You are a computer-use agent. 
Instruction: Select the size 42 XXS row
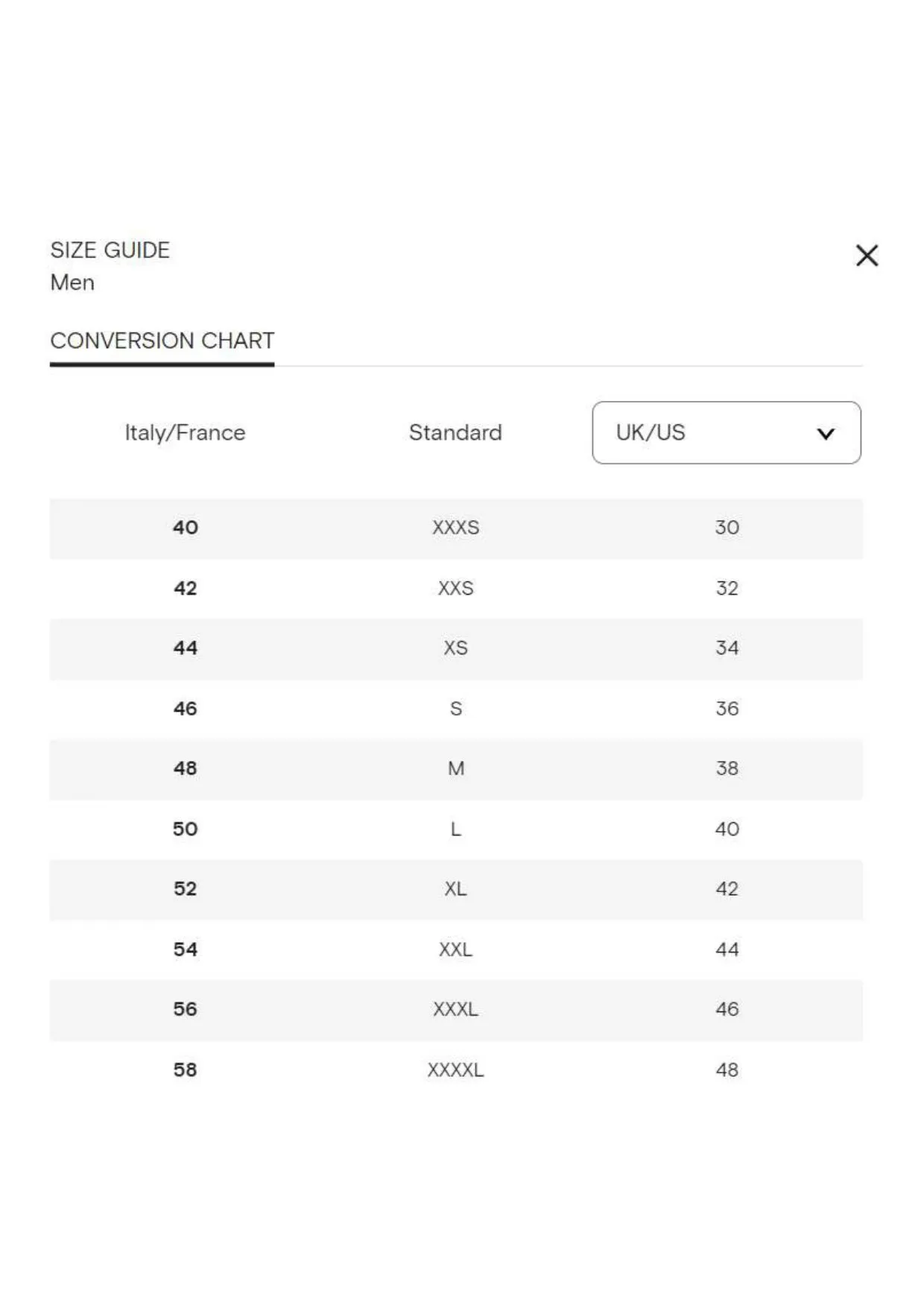(x=456, y=589)
